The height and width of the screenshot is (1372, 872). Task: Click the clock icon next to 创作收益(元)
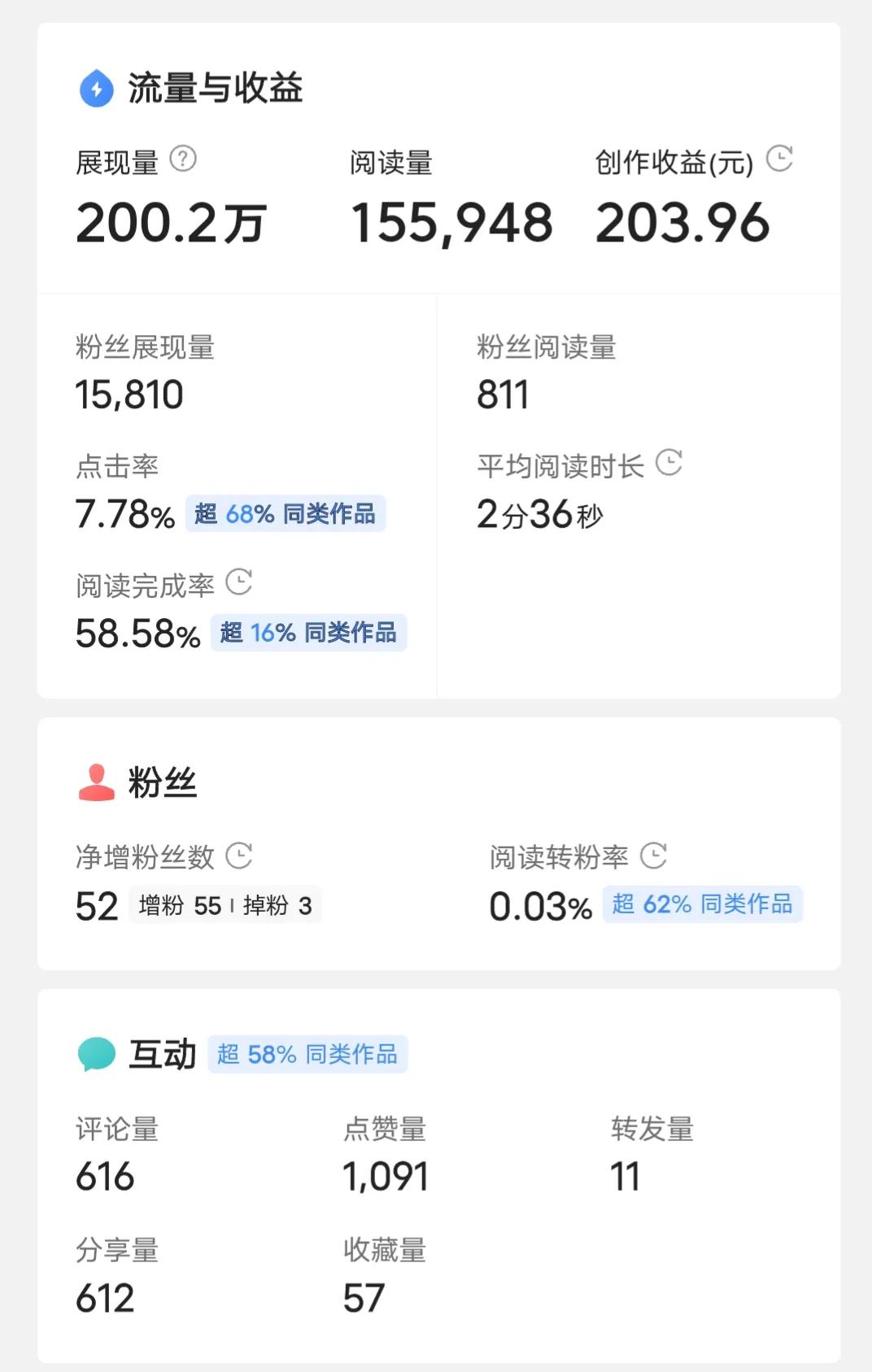point(779,159)
